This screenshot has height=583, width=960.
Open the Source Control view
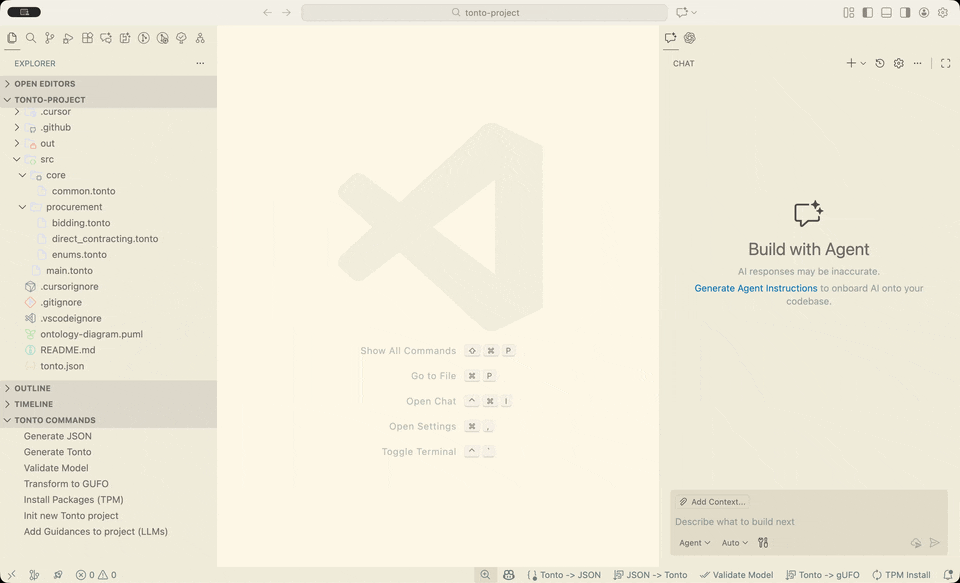(49, 37)
